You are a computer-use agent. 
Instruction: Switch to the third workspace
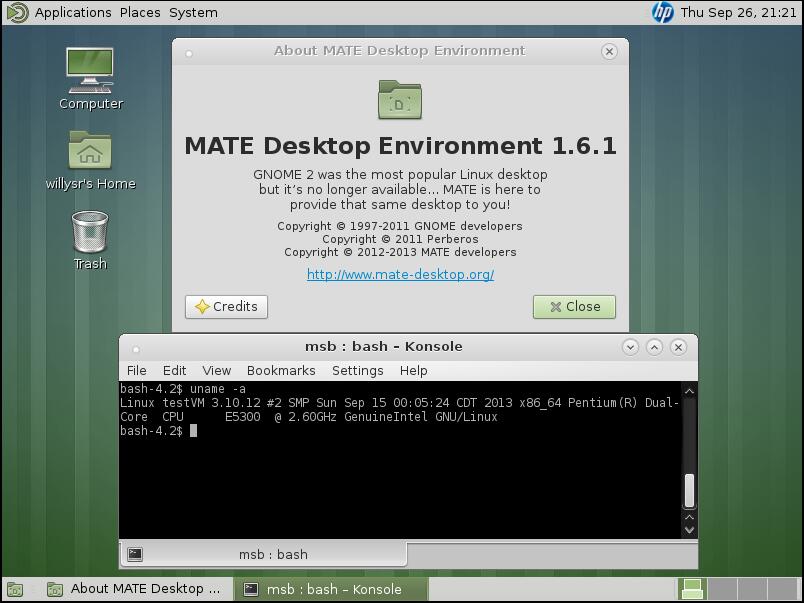click(x=752, y=589)
